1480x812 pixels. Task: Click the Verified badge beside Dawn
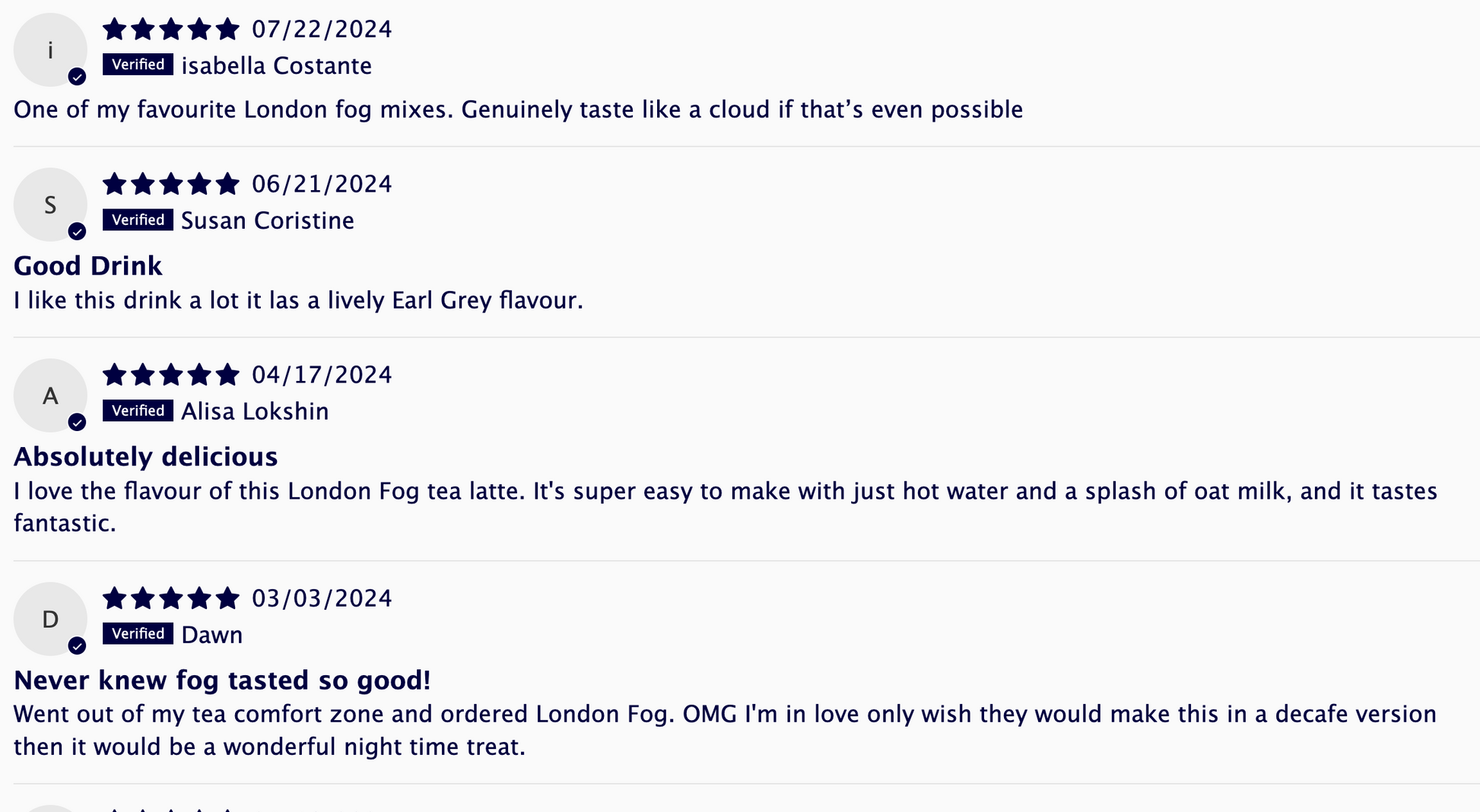[138, 633]
